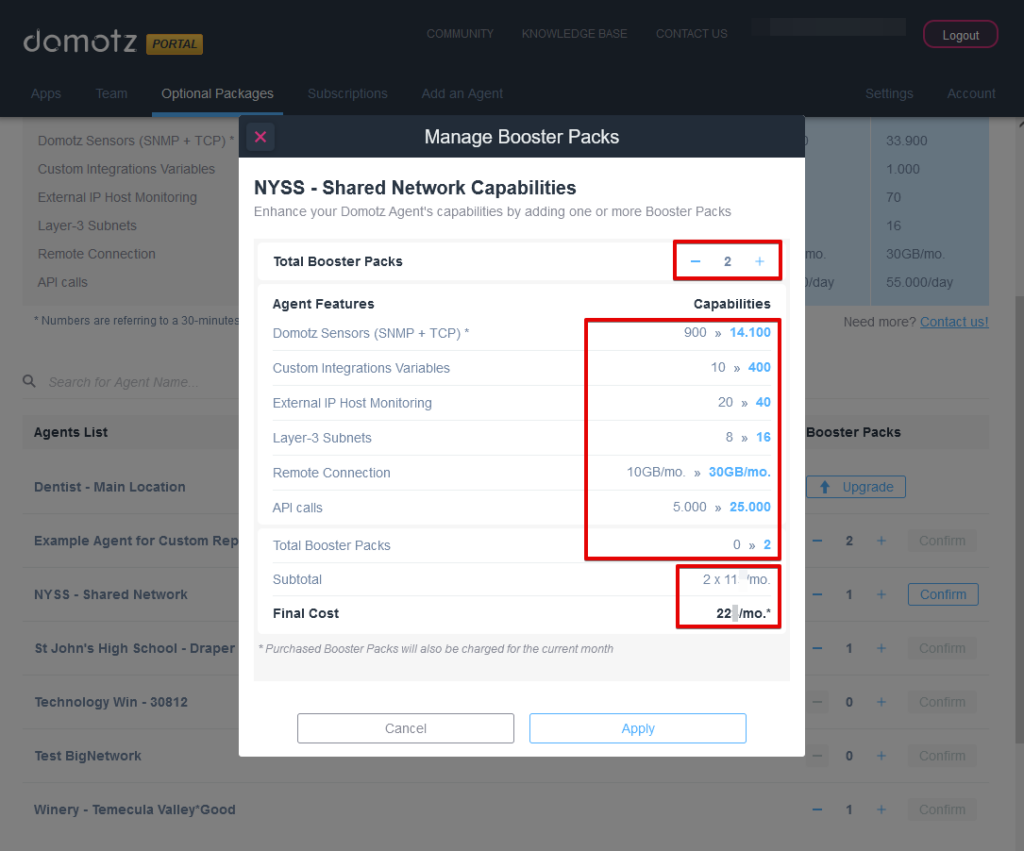Click the Apply button

point(637,728)
